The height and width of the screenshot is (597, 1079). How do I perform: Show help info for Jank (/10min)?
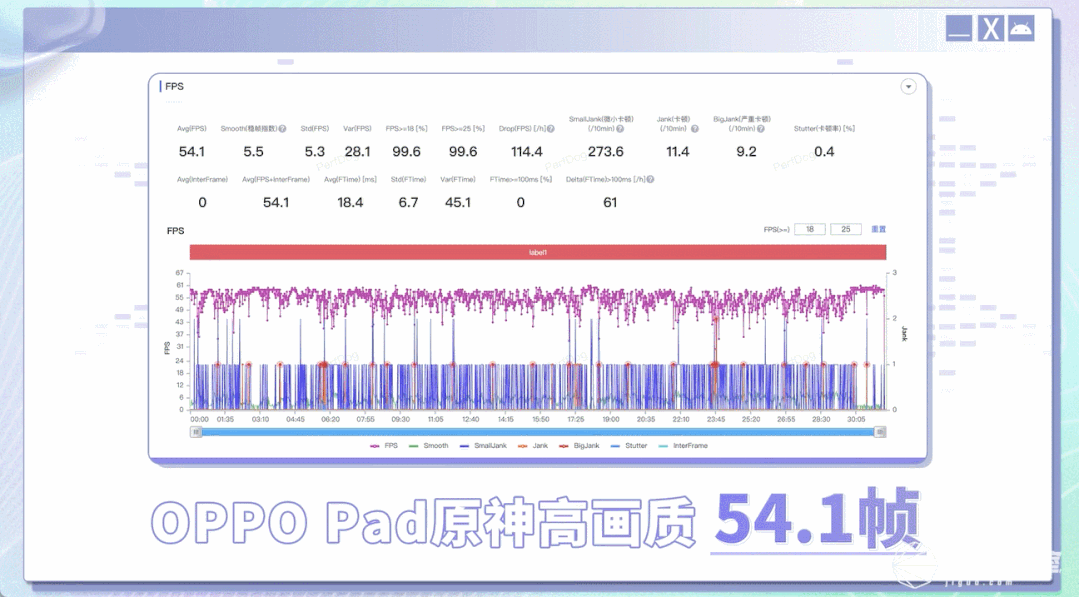coord(694,129)
